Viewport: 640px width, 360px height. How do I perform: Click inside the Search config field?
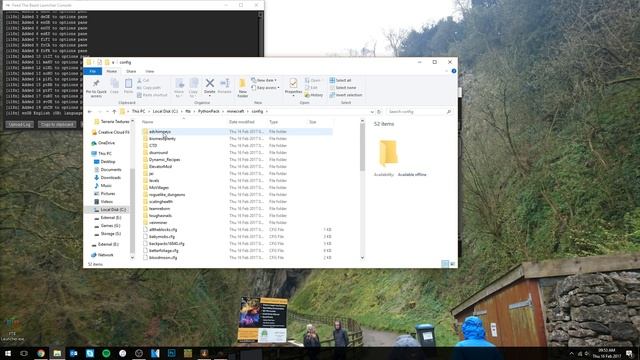point(420,111)
